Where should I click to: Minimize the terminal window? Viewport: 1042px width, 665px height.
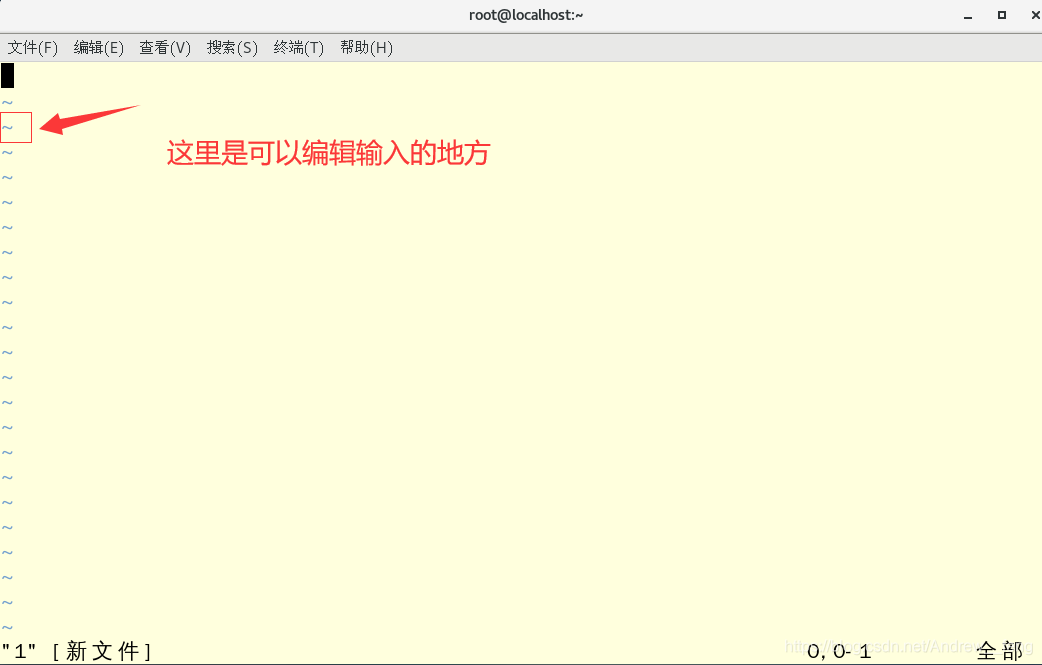point(967,15)
